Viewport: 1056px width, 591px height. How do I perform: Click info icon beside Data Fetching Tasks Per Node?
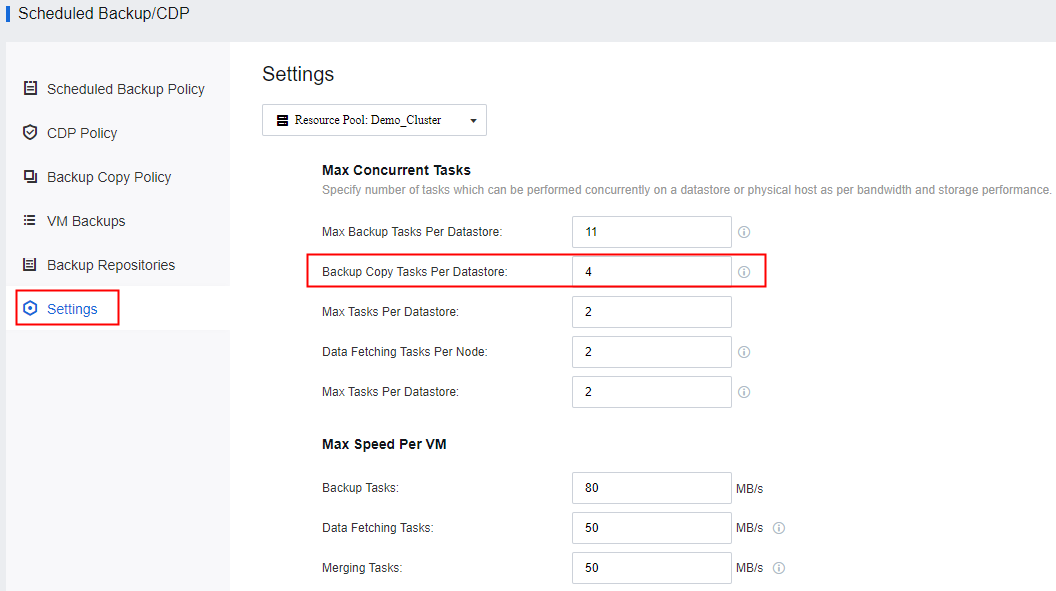pyautogui.click(x=744, y=352)
